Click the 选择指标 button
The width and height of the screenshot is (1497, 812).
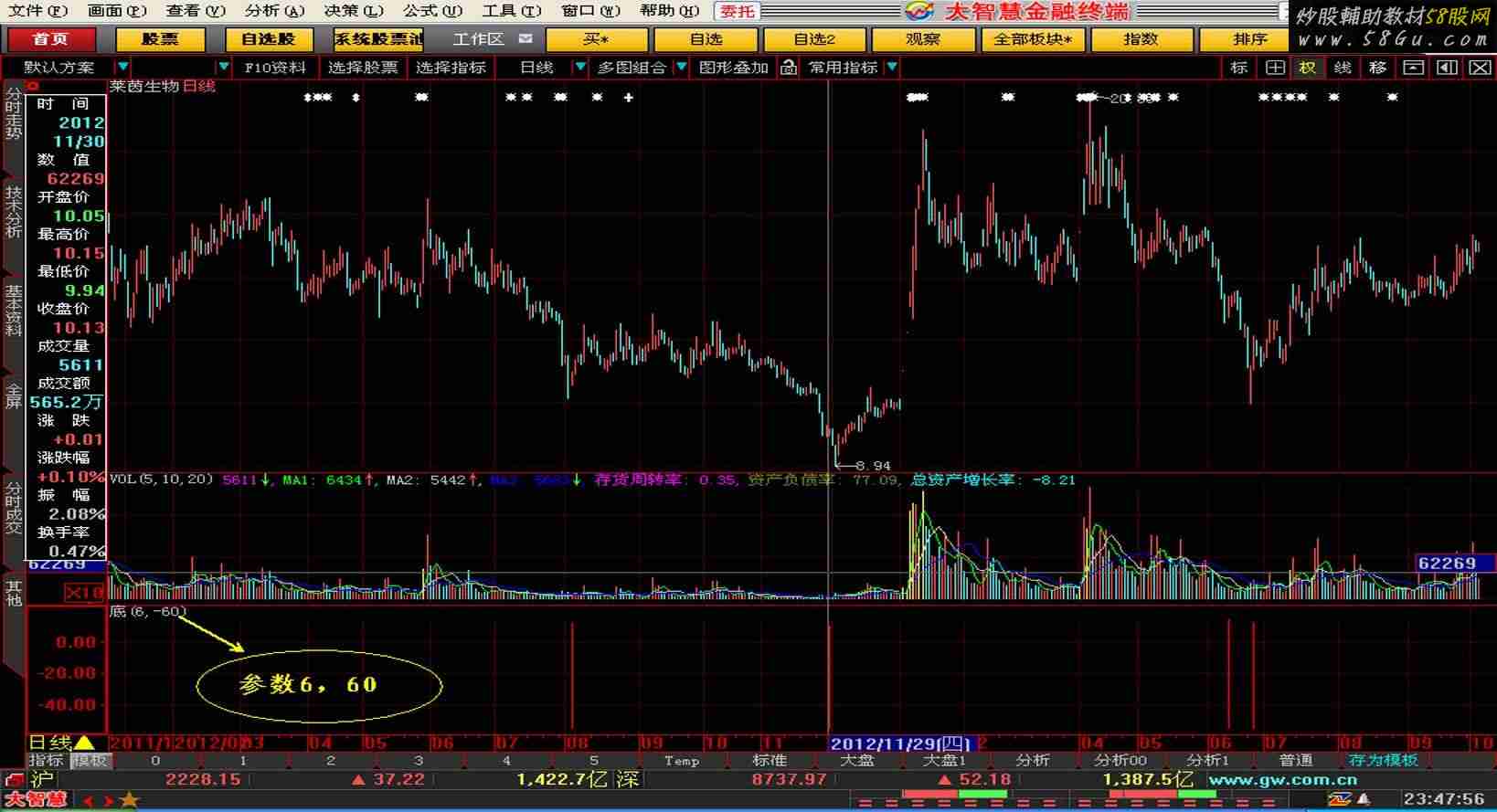click(451, 68)
